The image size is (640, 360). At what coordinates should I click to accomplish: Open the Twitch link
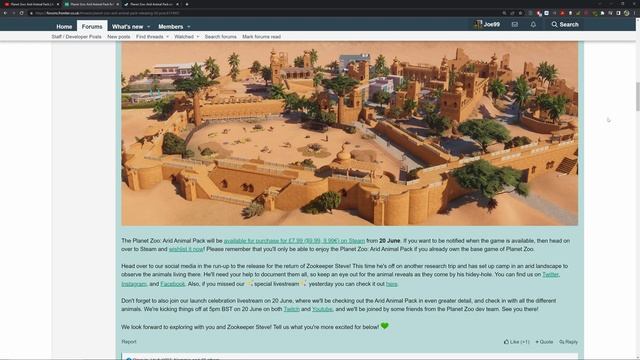291,309
